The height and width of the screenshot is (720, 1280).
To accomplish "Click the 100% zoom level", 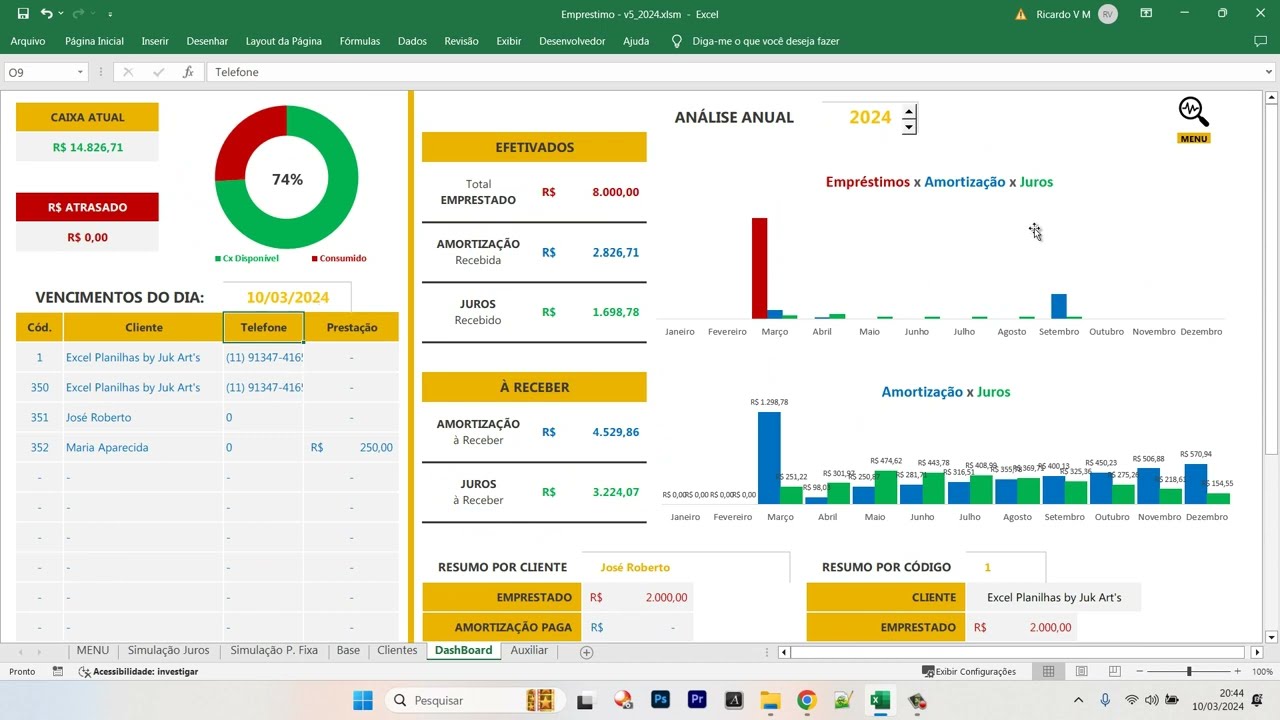I will 1262,671.
